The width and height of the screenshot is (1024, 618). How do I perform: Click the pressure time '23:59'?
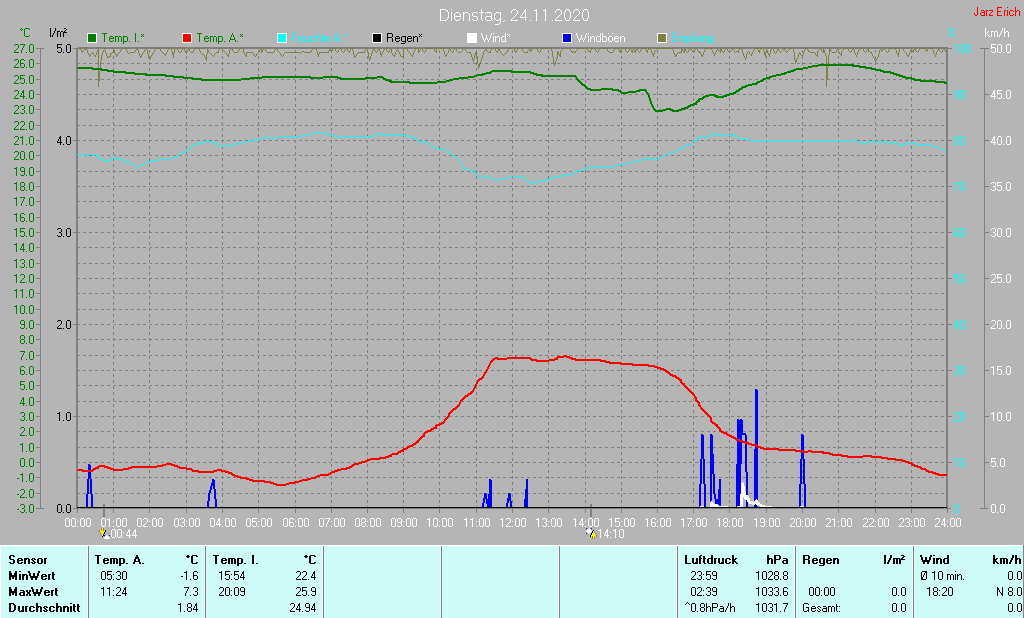click(x=704, y=576)
